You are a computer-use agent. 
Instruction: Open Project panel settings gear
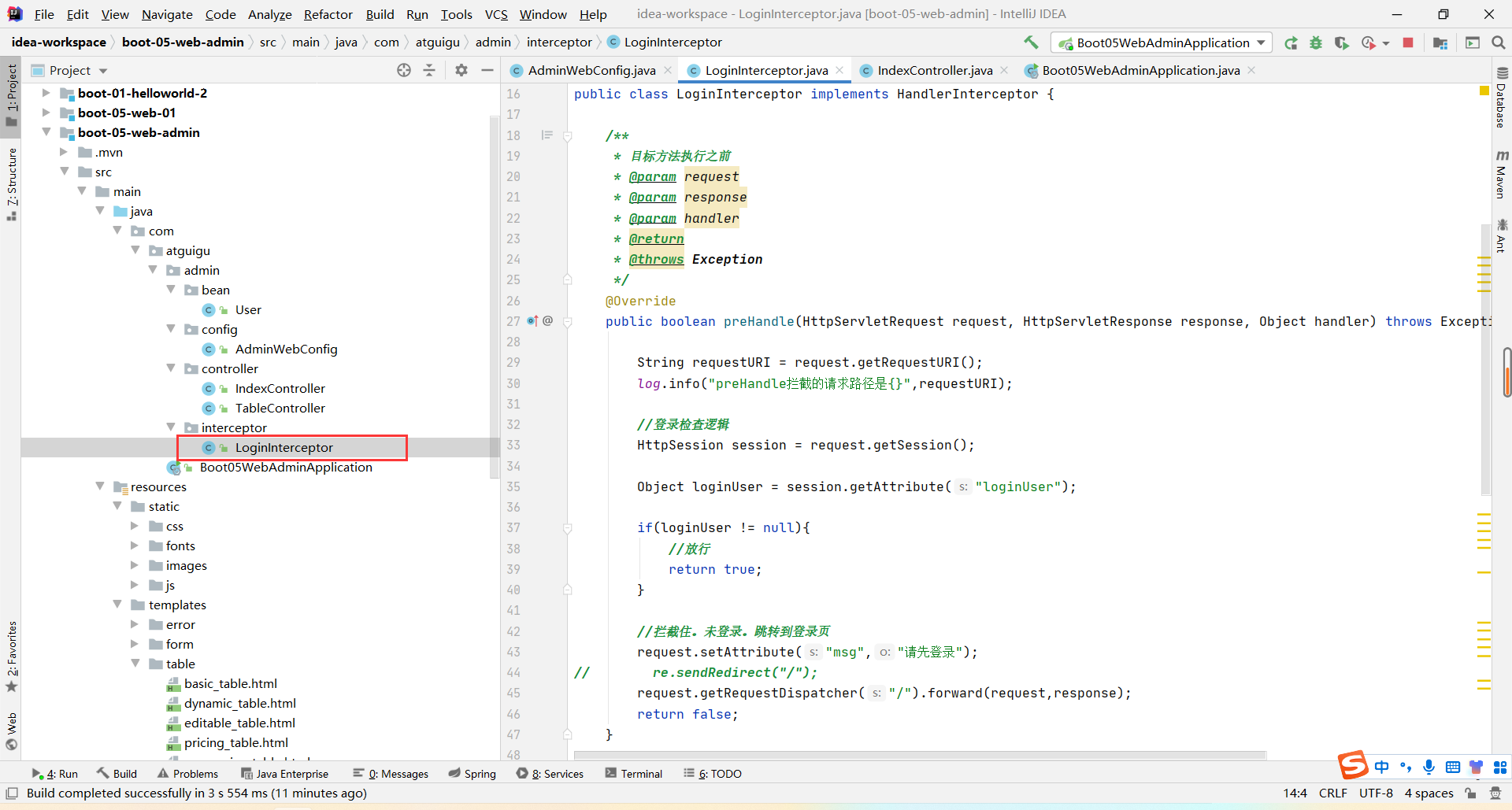tap(461, 70)
